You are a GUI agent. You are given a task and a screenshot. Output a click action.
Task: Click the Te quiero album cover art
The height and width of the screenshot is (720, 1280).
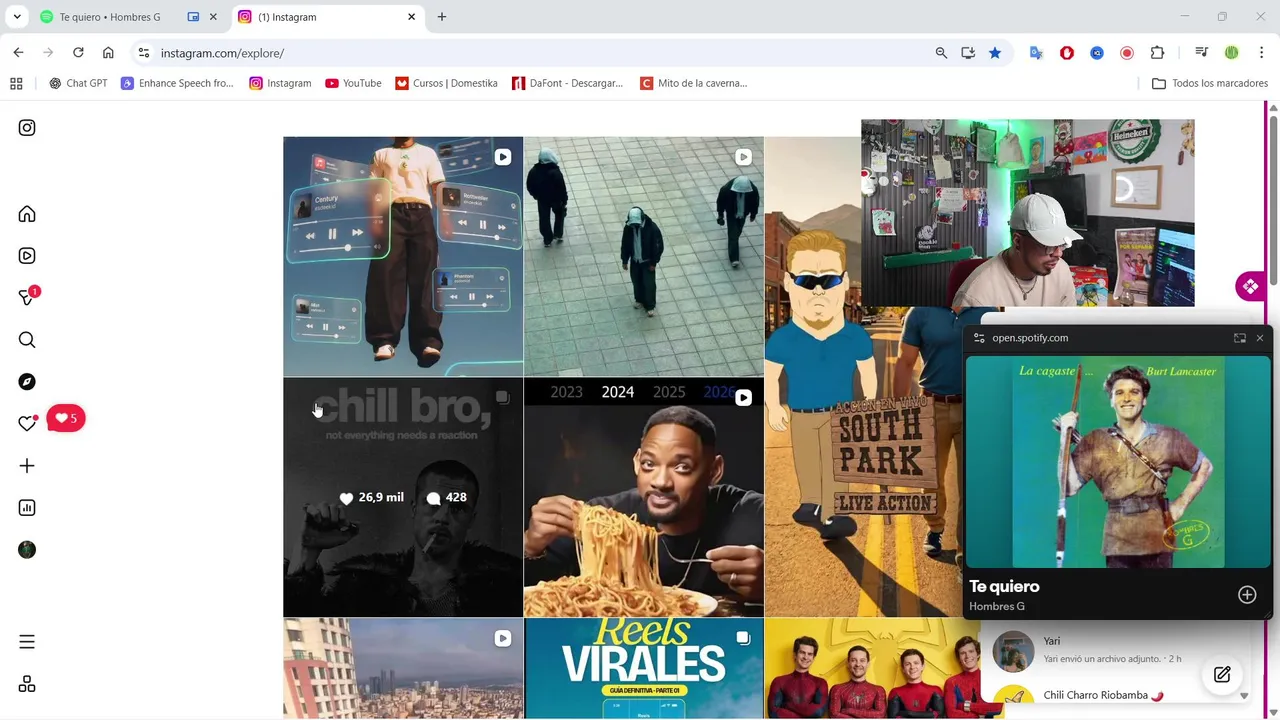tap(1118, 461)
